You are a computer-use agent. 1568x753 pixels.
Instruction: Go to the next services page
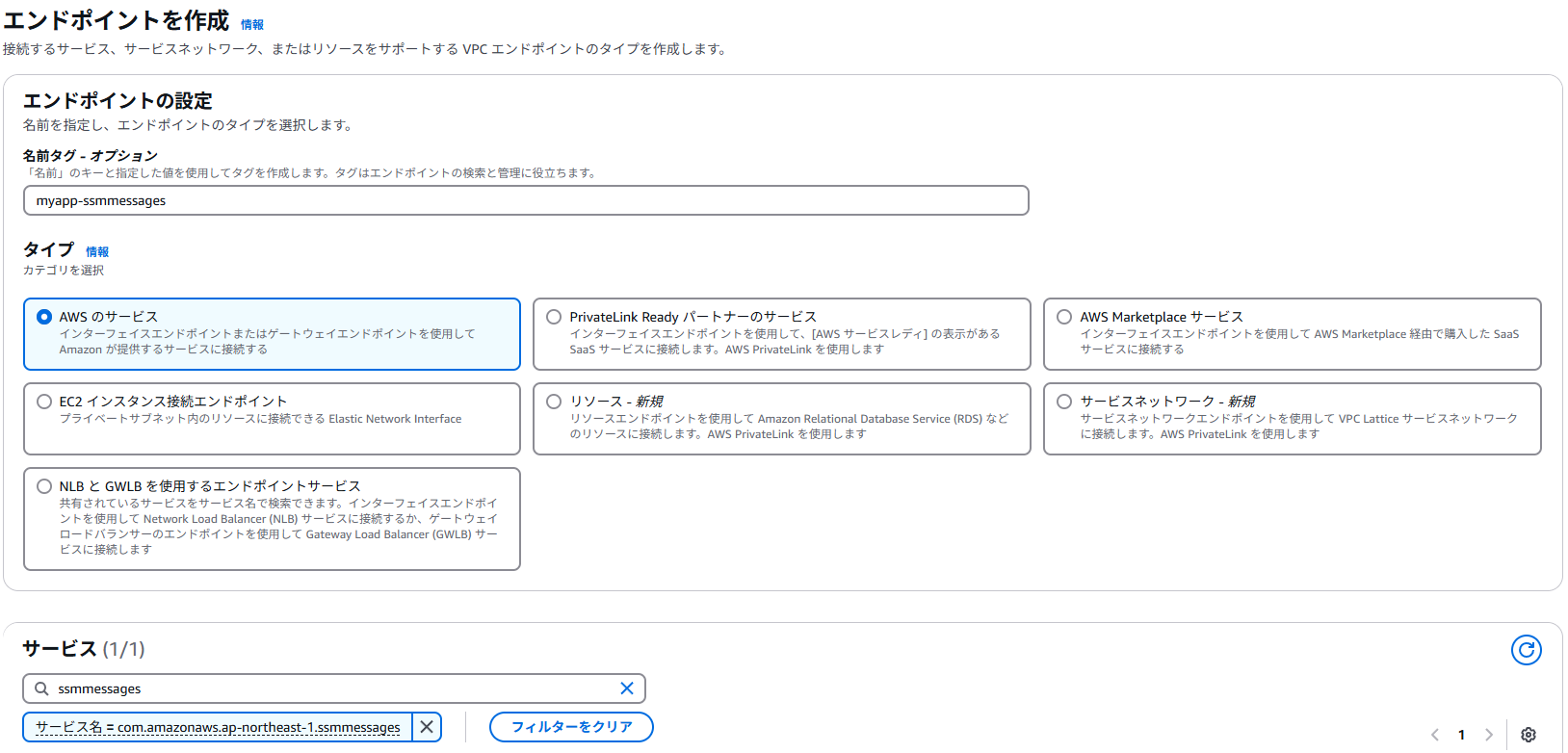pos(1489,735)
